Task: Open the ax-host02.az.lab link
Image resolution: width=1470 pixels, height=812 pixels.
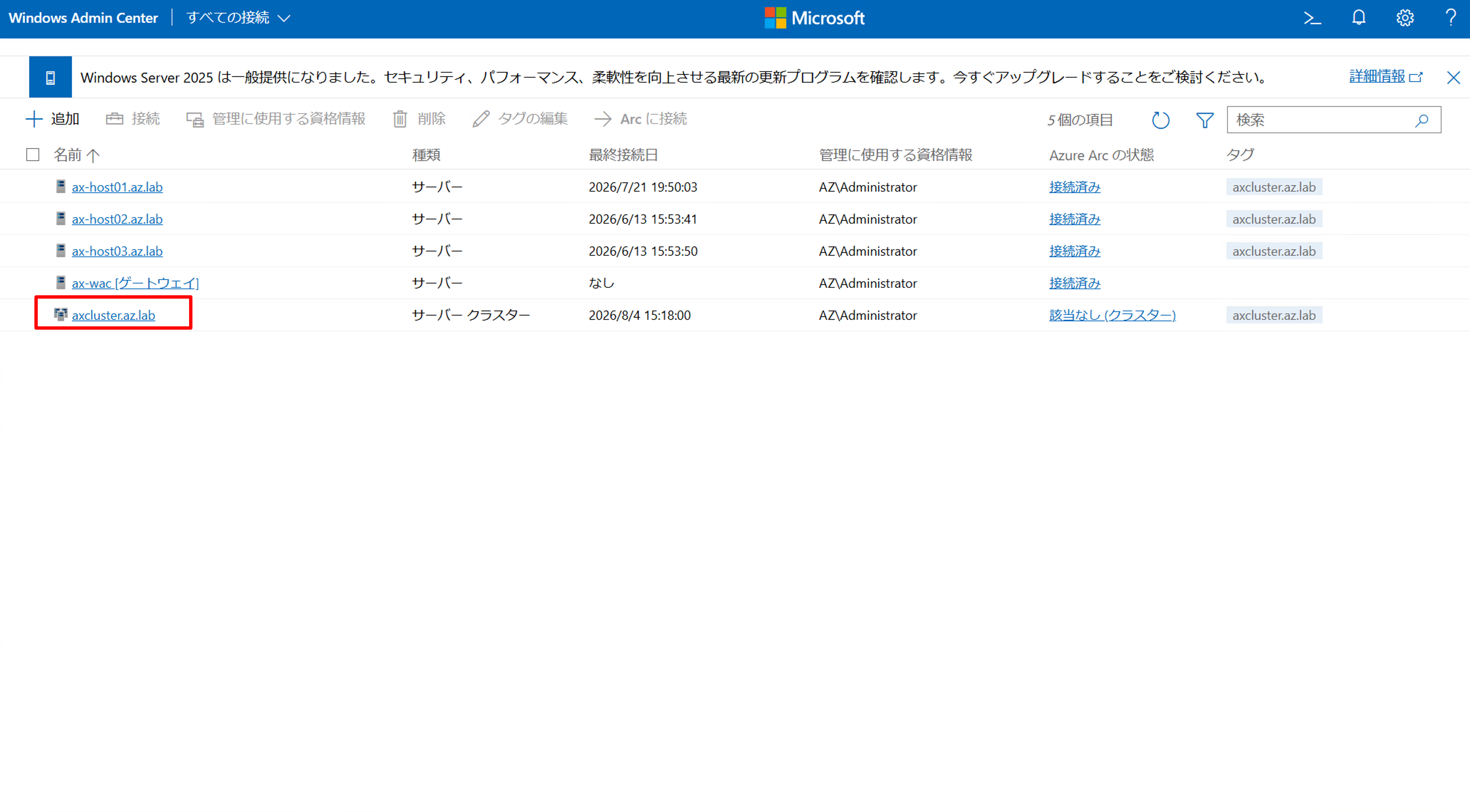Action: pyautogui.click(x=117, y=219)
